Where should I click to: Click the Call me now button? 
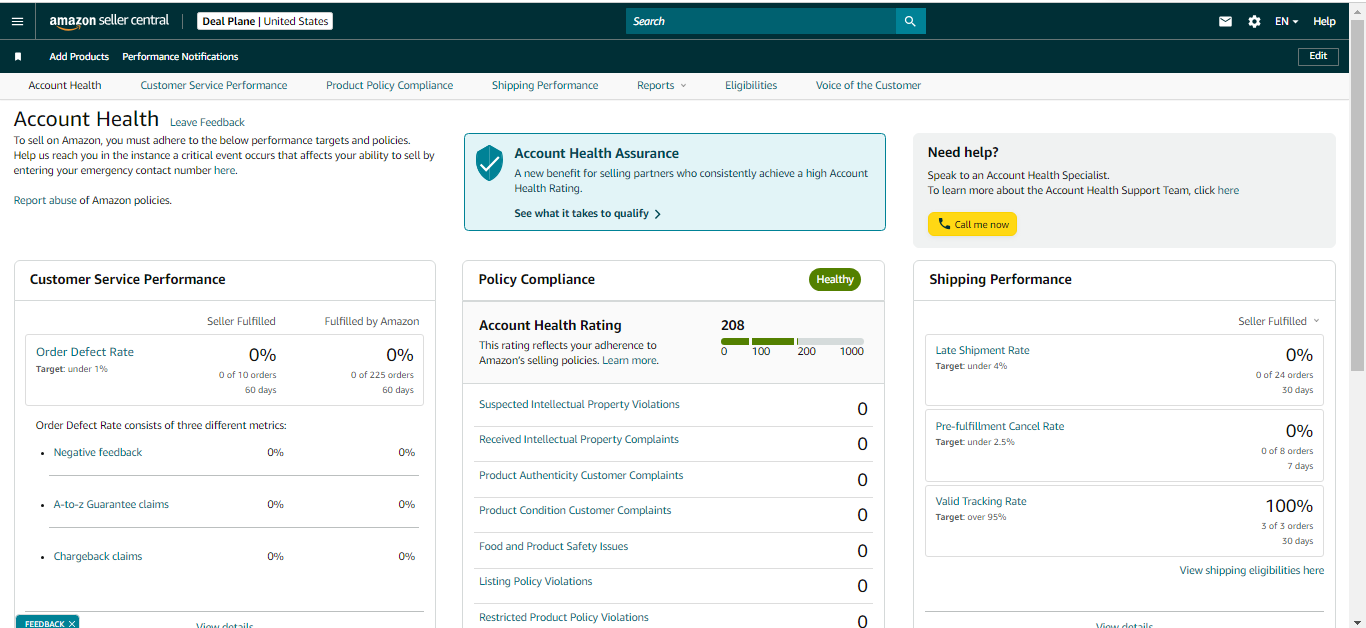[x=972, y=224]
